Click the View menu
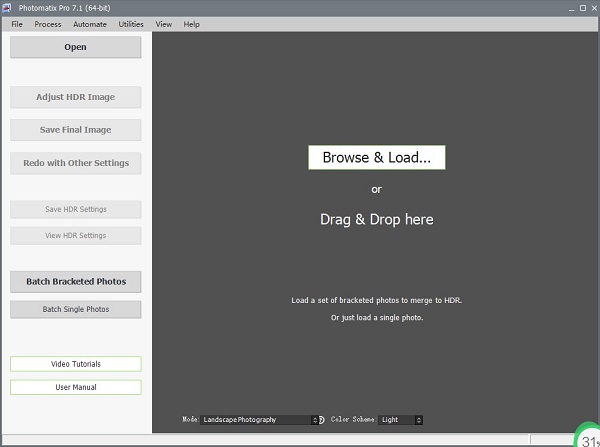 pos(164,24)
